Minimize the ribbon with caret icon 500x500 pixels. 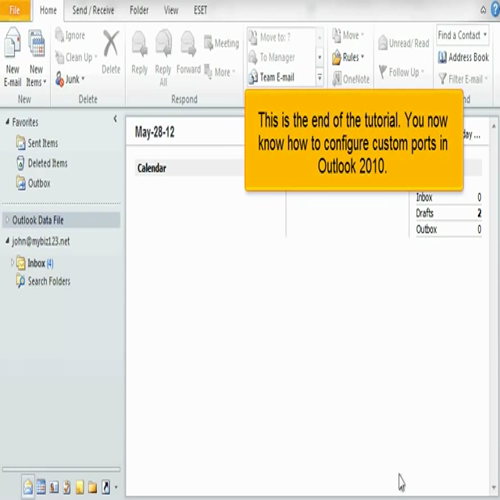[x=483, y=10]
